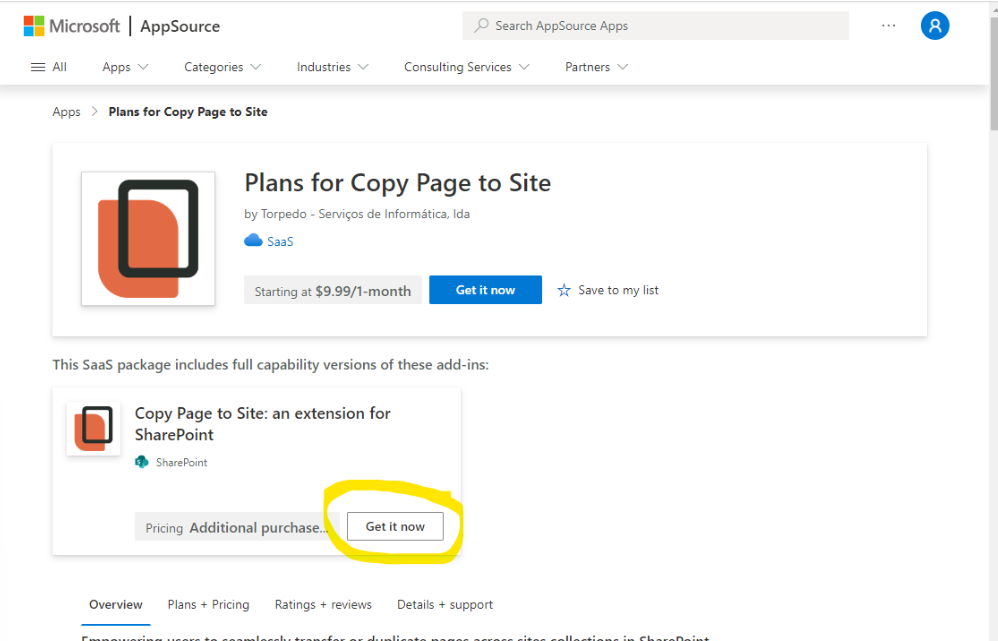Open Copy Page to Site extension for SharePoint title
Image resolution: width=998 pixels, height=641 pixels.
[262, 424]
